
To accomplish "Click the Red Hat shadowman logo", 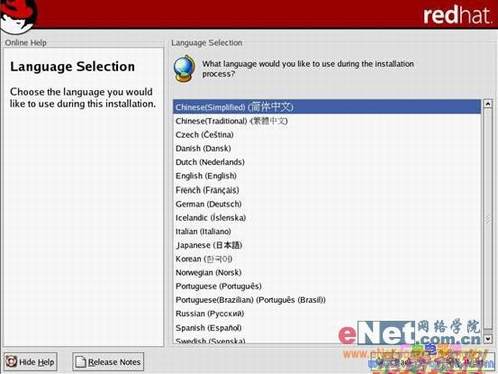I will [x=18, y=15].
